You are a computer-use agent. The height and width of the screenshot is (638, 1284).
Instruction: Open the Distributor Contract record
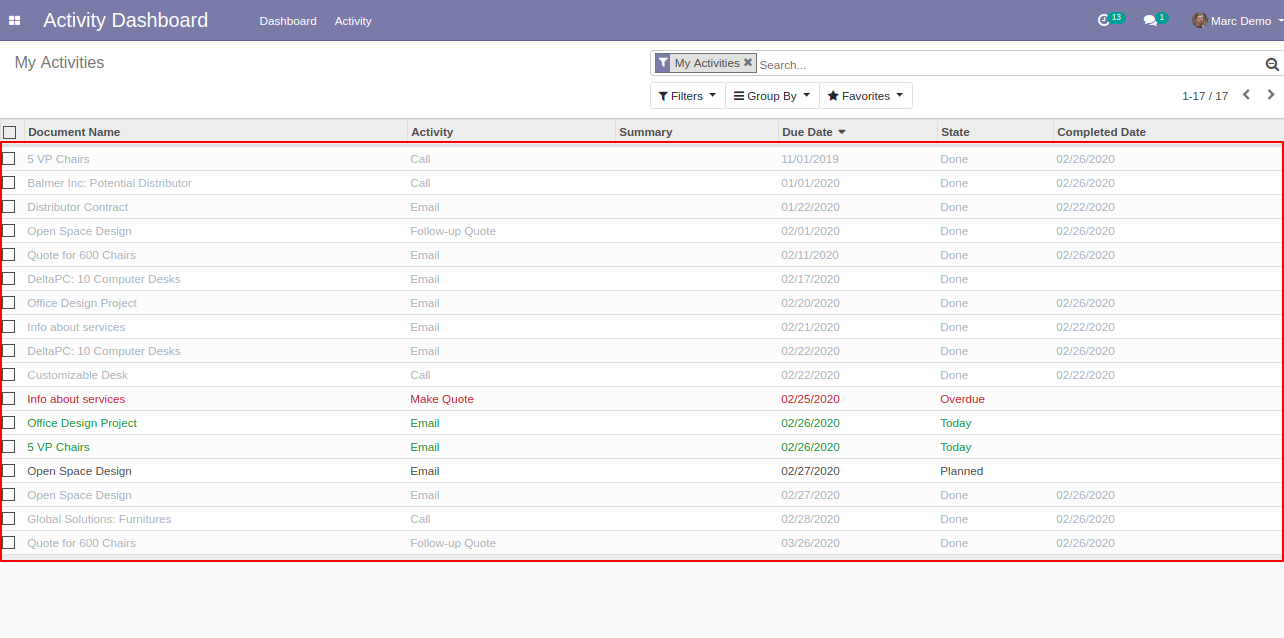(x=77, y=207)
